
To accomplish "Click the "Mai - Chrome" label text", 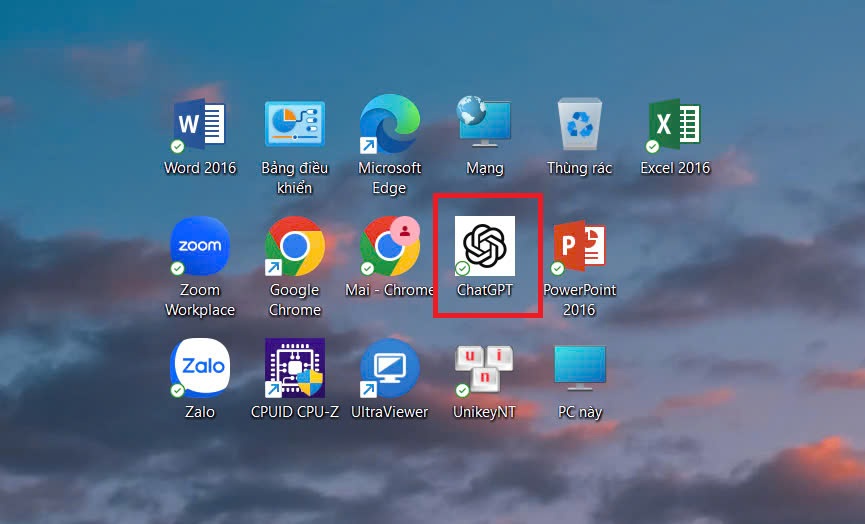I will point(389,290).
